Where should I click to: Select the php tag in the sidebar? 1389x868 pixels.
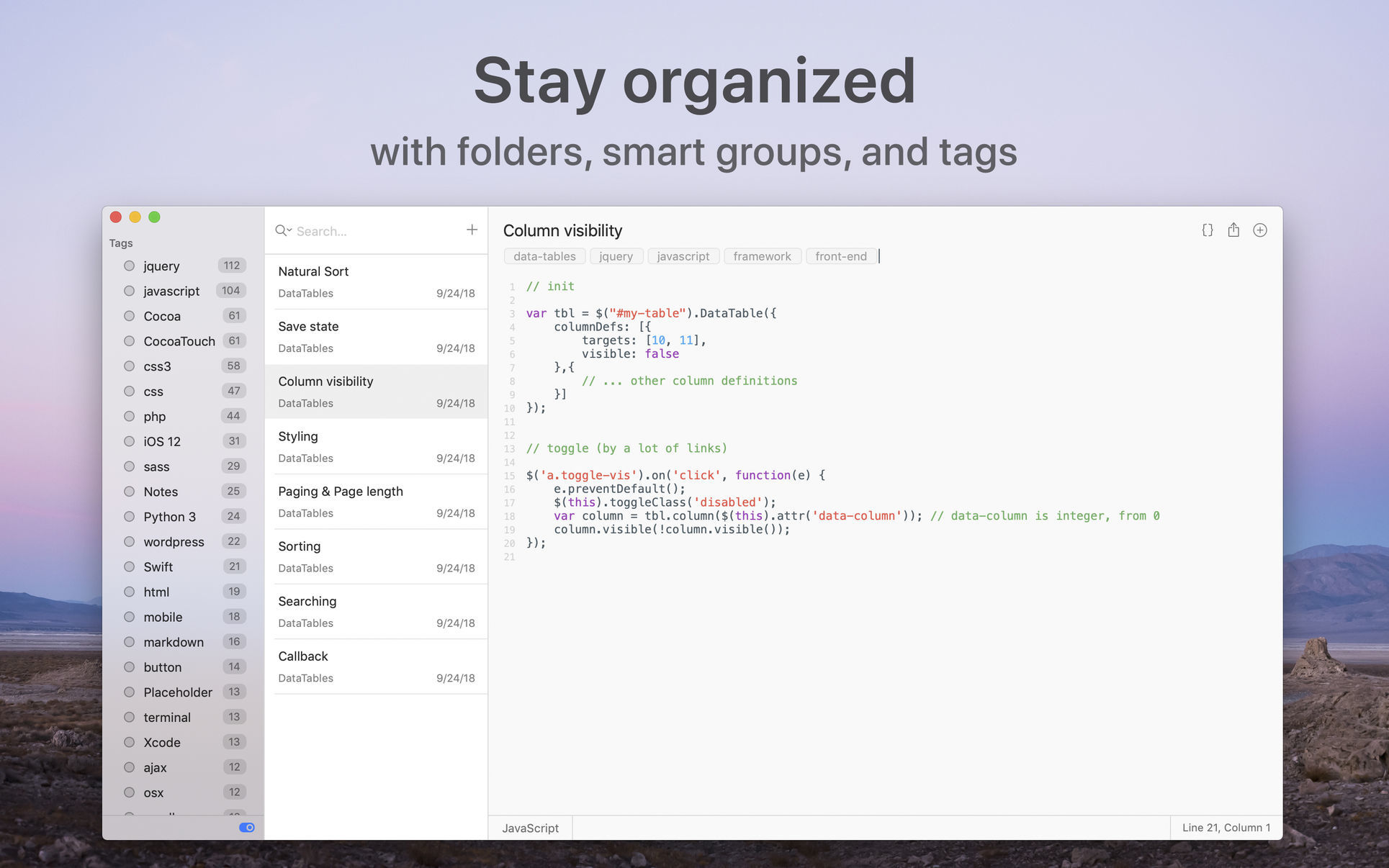156,416
